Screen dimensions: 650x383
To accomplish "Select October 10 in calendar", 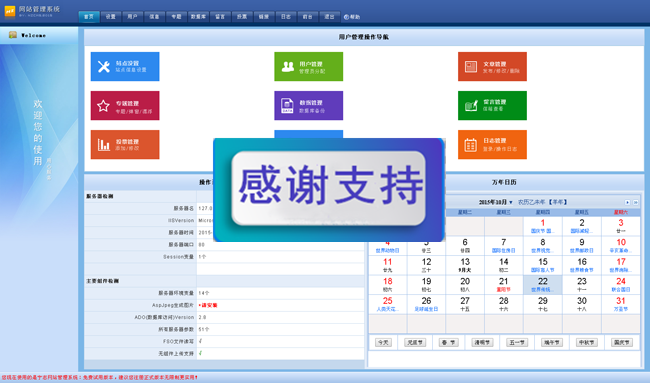I will pyautogui.click(x=621, y=246).
